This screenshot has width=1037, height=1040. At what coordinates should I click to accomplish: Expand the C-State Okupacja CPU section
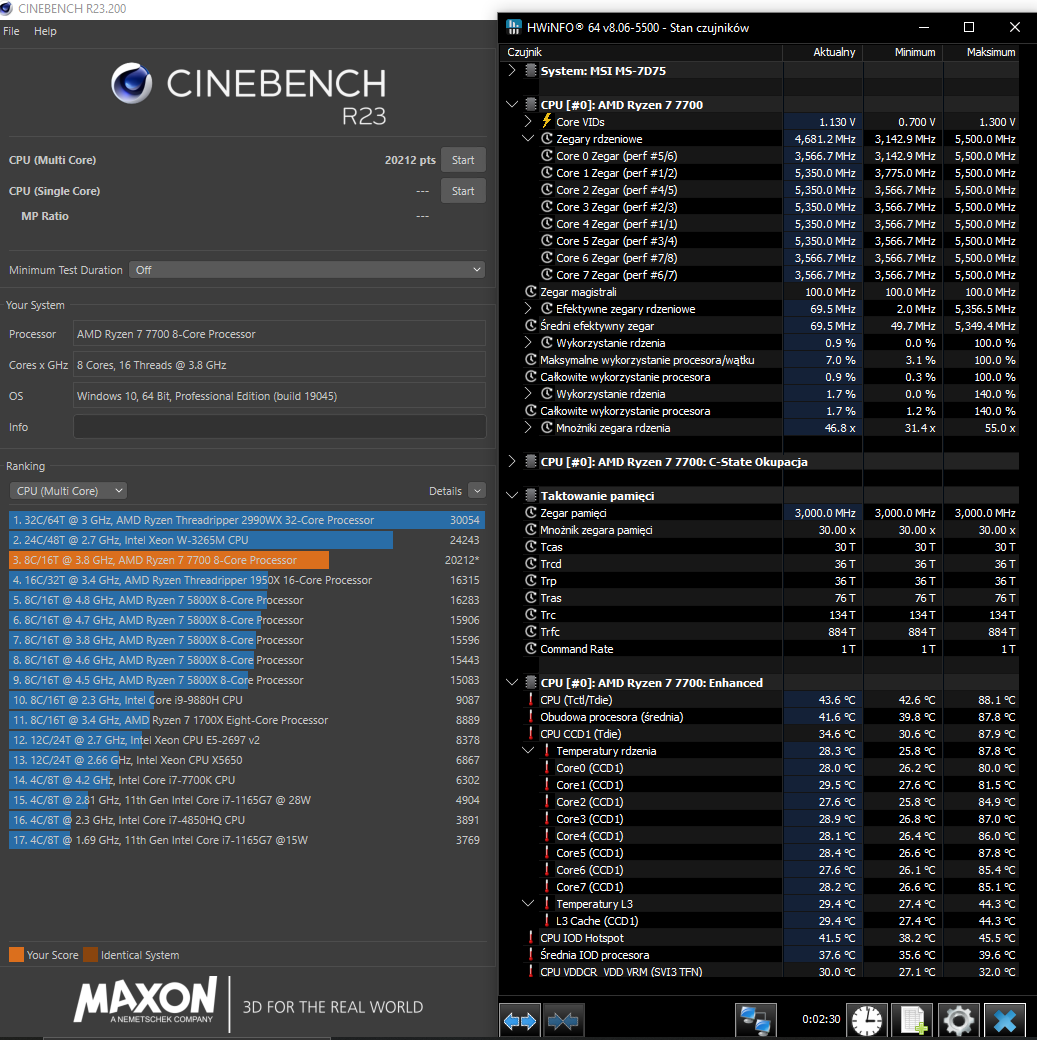(512, 462)
